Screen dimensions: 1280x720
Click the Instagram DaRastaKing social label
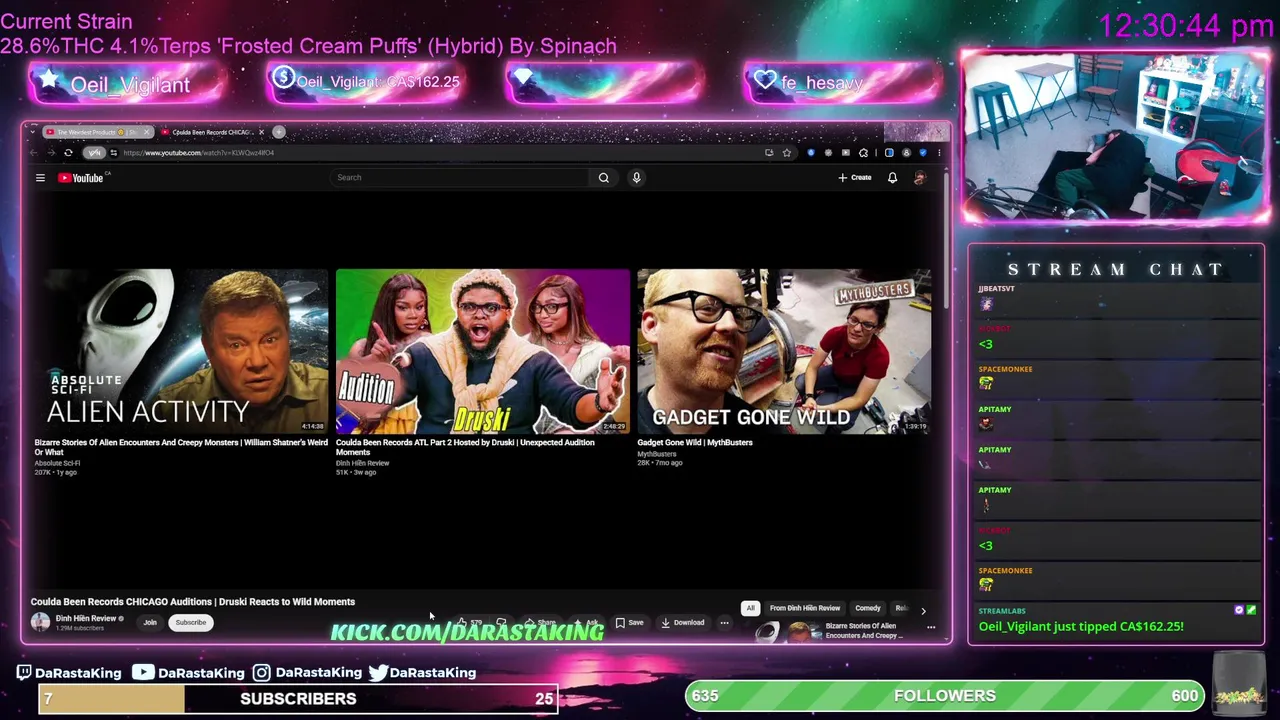(306, 673)
